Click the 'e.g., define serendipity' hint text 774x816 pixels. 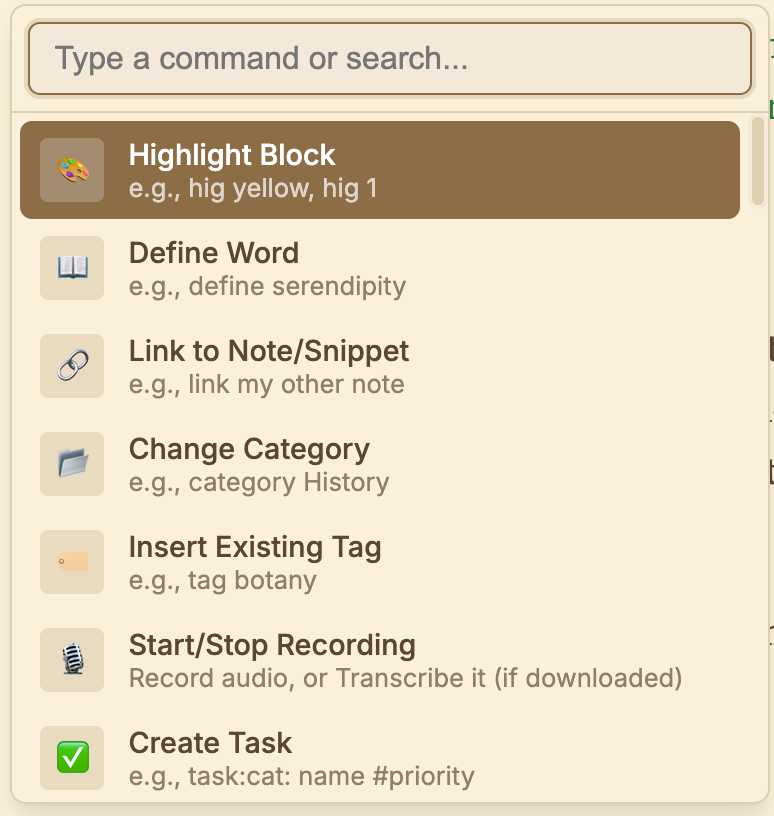pos(267,286)
